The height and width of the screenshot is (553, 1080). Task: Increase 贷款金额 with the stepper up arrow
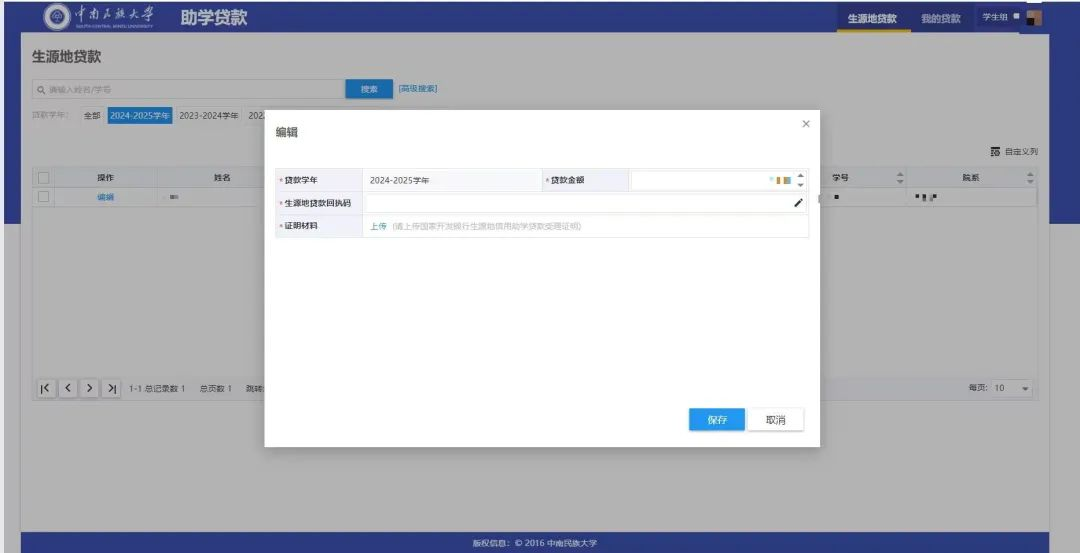(x=800, y=176)
